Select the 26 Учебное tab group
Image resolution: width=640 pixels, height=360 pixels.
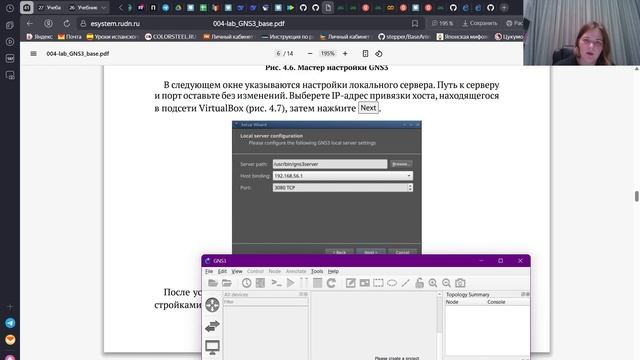tap(83, 8)
